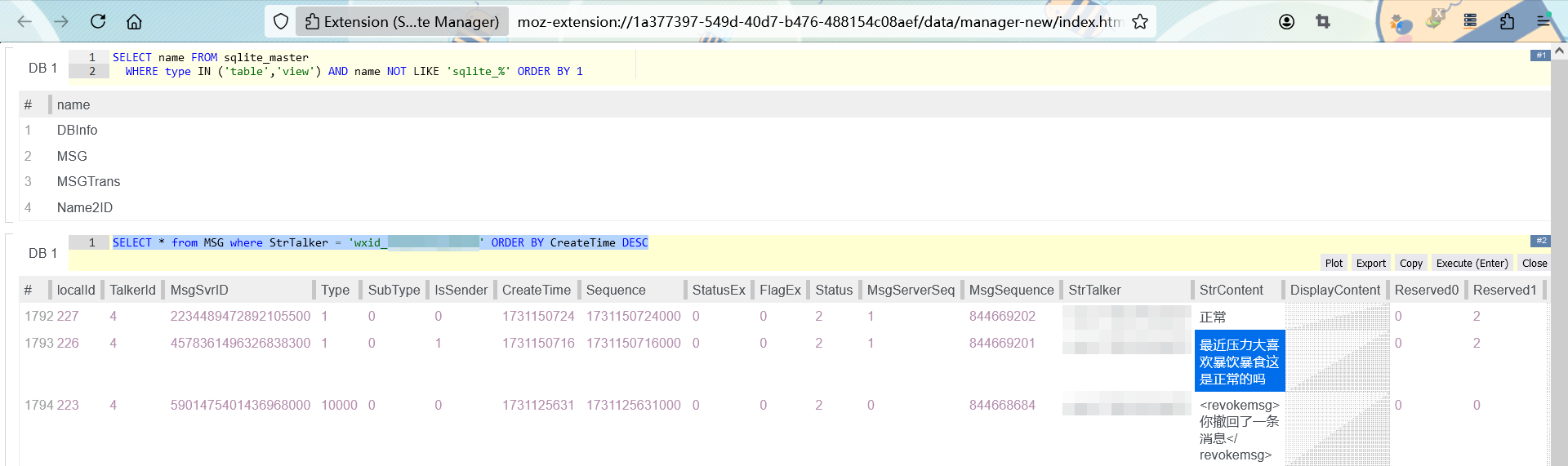Image resolution: width=1568 pixels, height=466 pixels.
Task: Bookmark this page with the star icon
Action: pos(1140,21)
